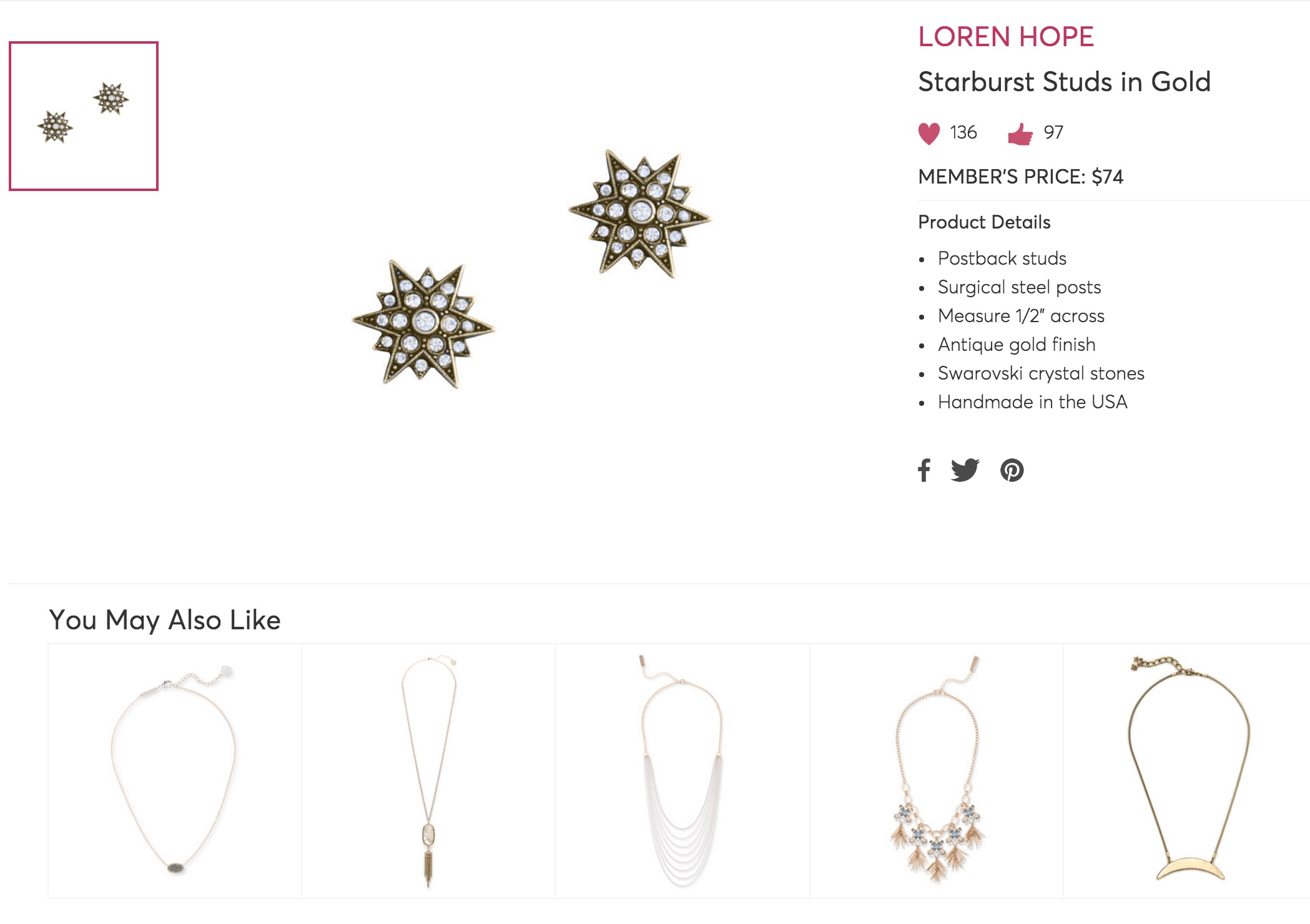The height and width of the screenshot is (924, 1310).
Task: Share product on Facebook
Action: [x=925, y=470]
